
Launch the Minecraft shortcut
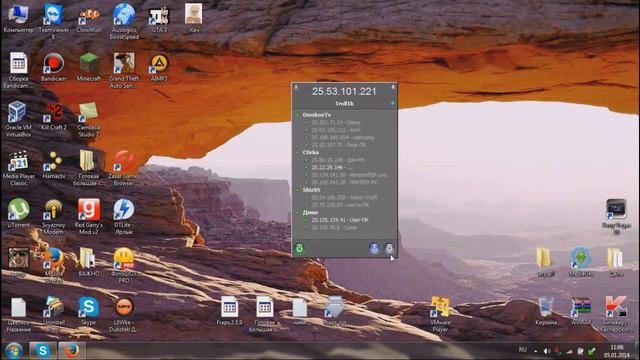89,67
